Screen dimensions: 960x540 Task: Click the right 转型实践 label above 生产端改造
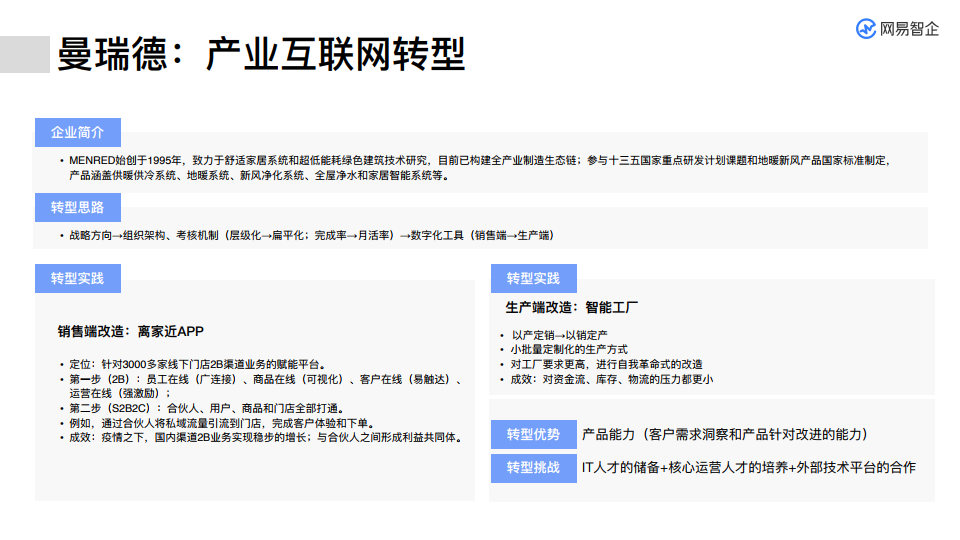[533, 278]
